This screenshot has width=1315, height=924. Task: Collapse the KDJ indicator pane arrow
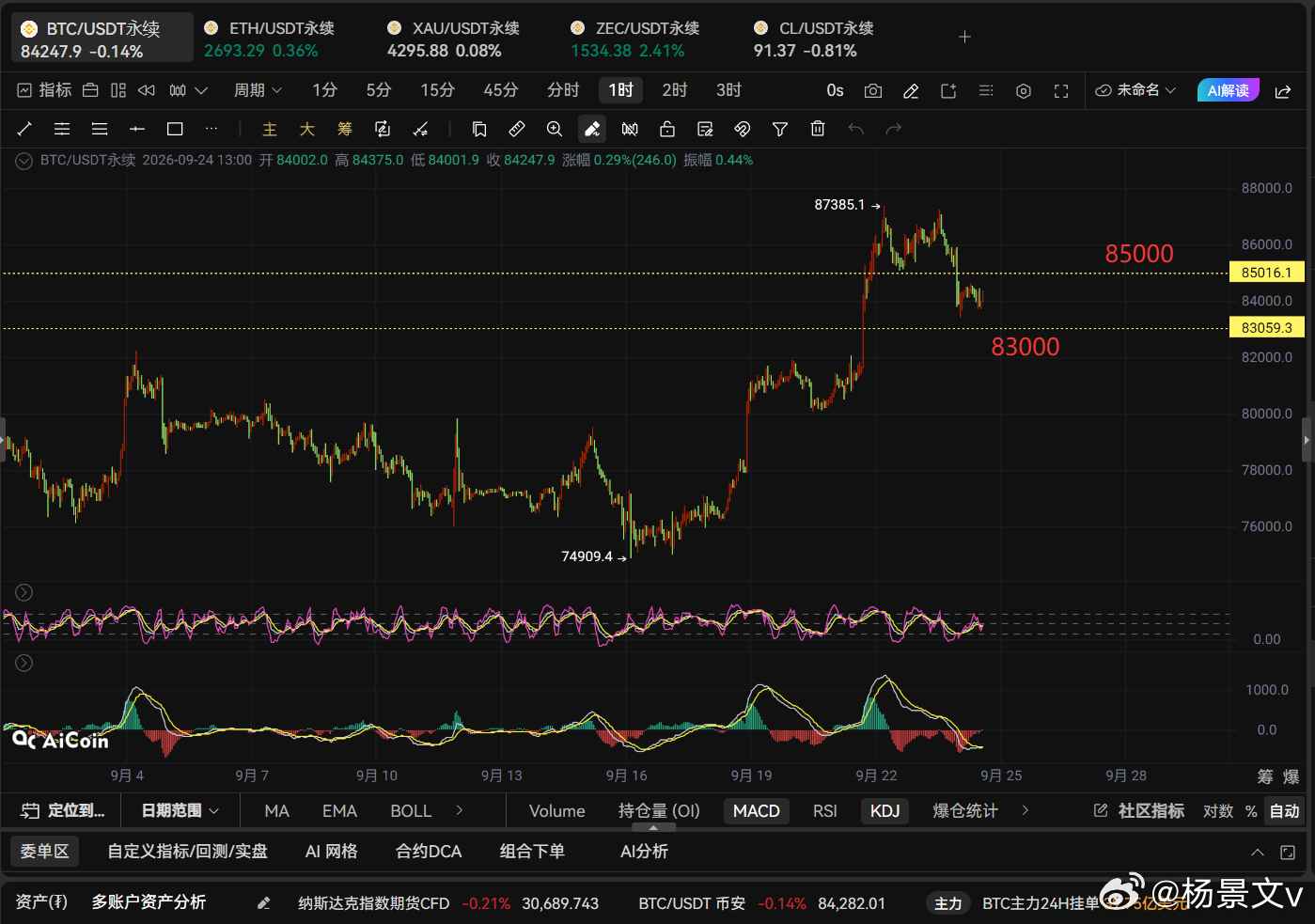click(24, 592)
